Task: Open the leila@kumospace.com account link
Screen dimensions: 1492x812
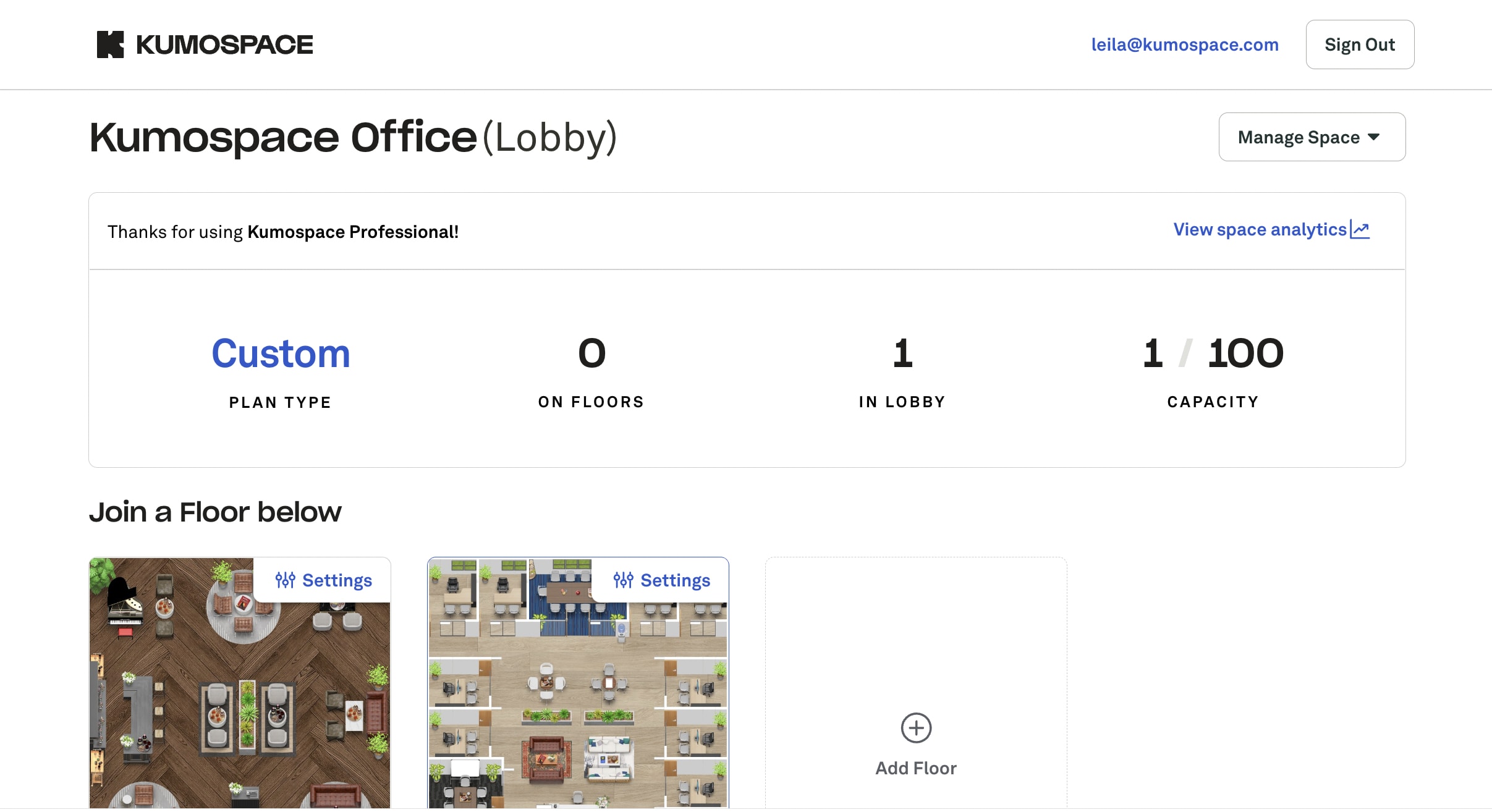Action: 1185,44
